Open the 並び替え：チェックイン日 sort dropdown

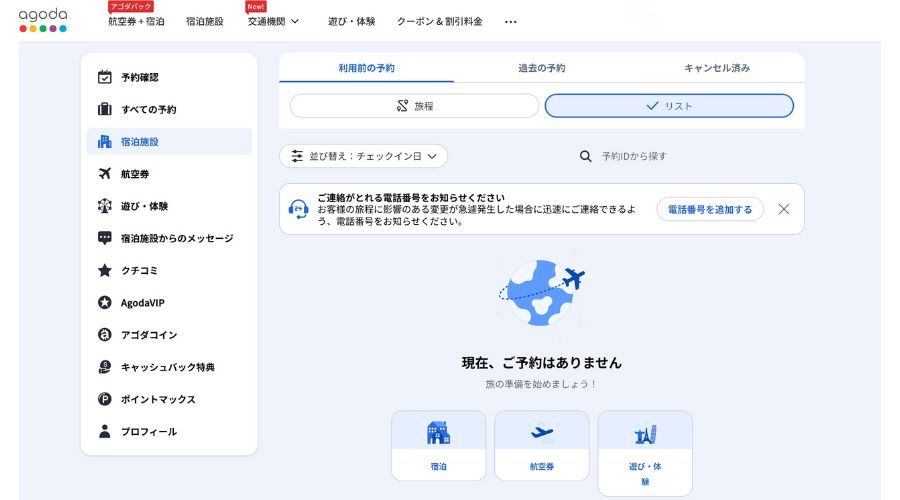pyautogui.click(x=363, y=156)
